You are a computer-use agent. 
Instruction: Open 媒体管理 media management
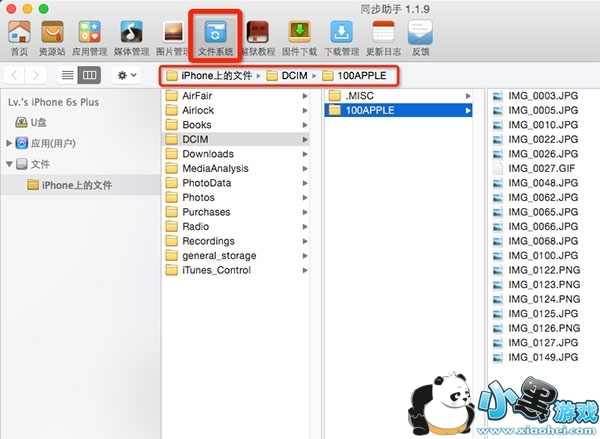(x=131, y=38)
